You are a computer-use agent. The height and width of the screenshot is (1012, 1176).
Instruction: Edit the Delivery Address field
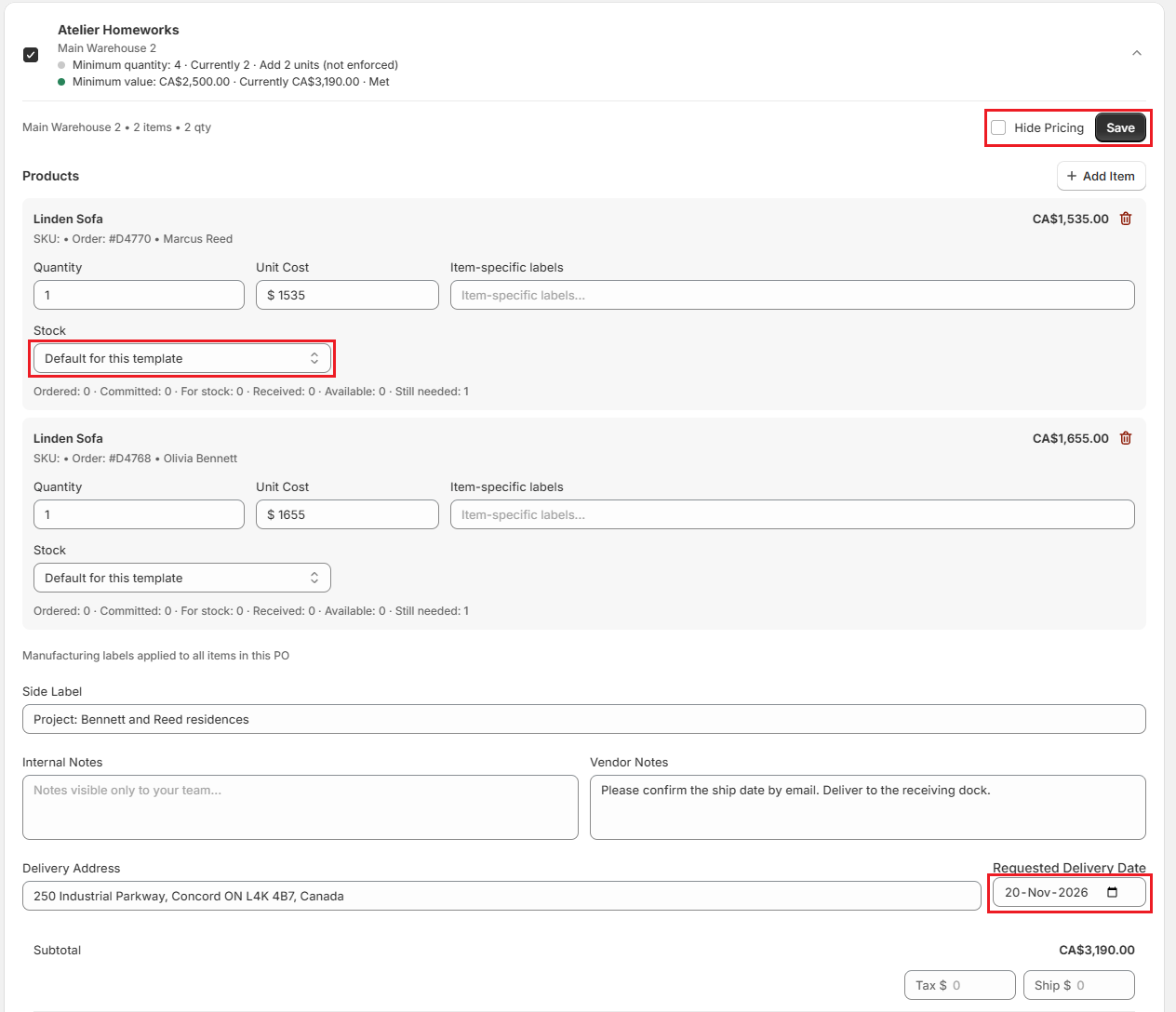[501, 896]
